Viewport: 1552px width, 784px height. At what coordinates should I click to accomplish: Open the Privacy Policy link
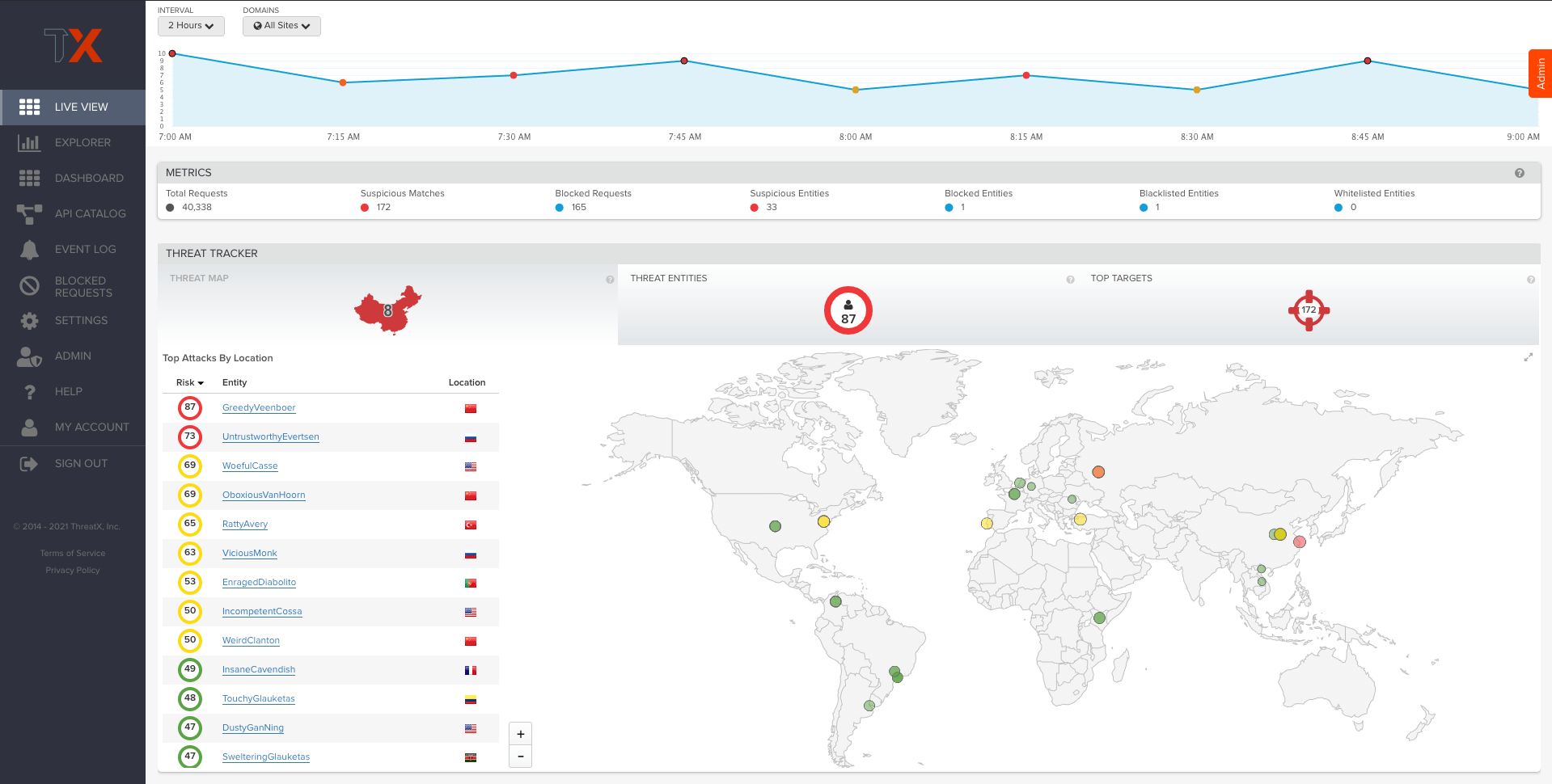click(72, 570)
